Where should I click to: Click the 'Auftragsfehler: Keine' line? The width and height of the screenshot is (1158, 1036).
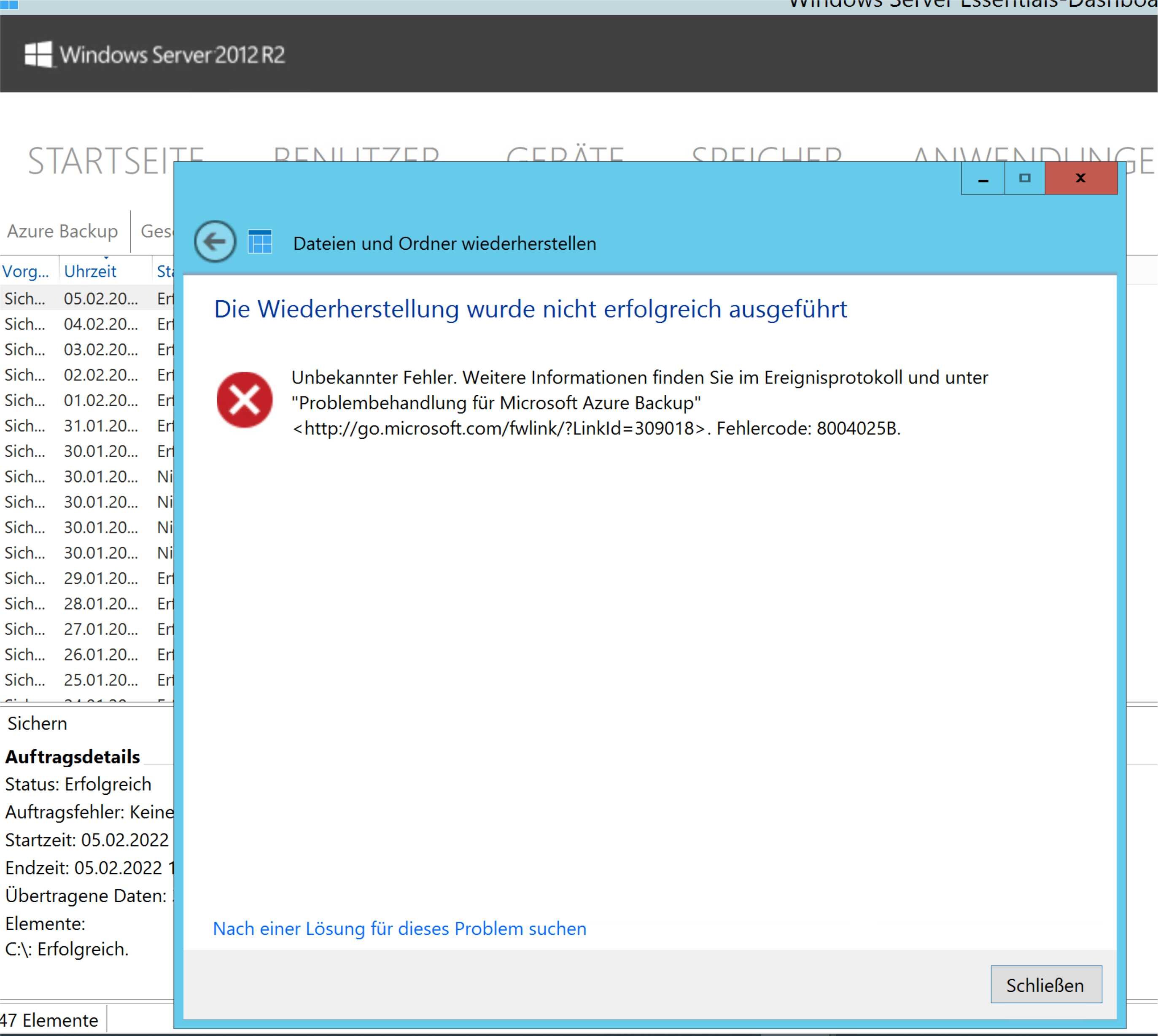coord(89,812)
